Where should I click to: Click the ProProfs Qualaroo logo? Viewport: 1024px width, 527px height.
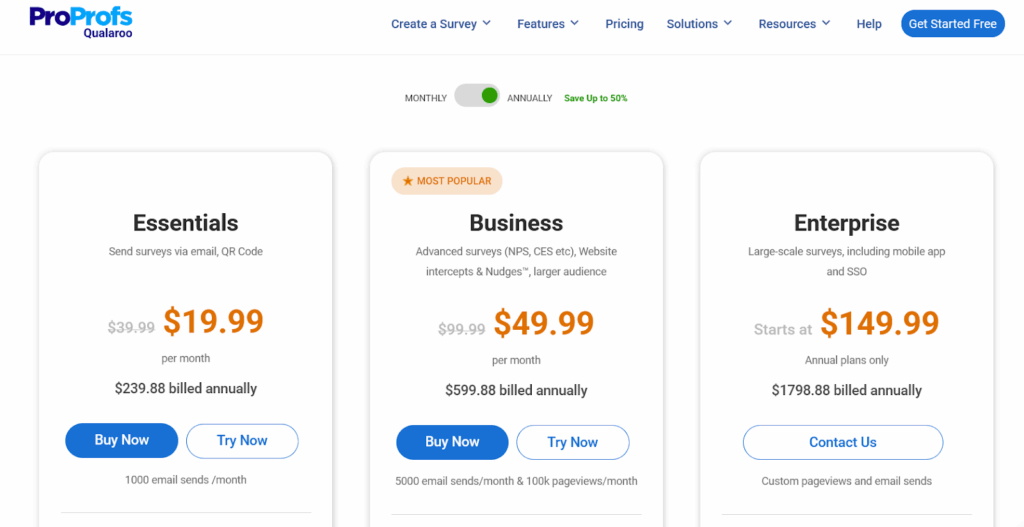pyautogui.click(x=80, y=22)
